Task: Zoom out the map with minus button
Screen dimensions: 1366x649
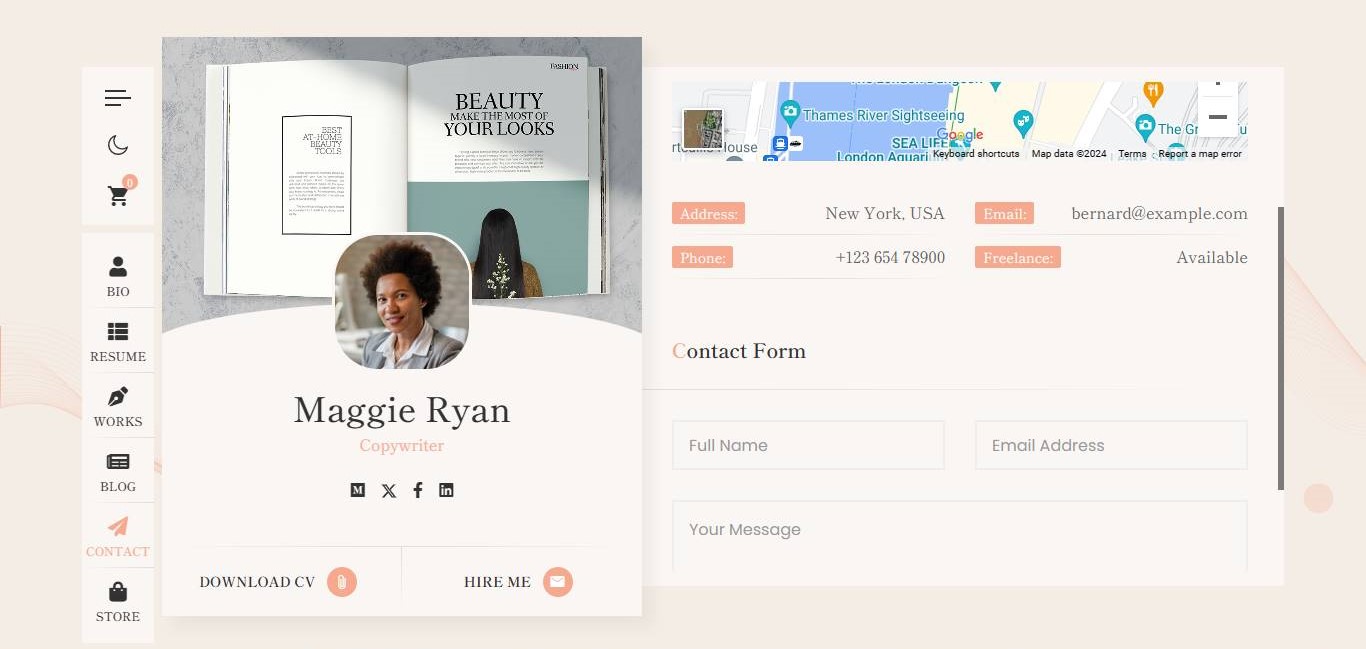Action: pyautogui.click(x=1217, y=117)
